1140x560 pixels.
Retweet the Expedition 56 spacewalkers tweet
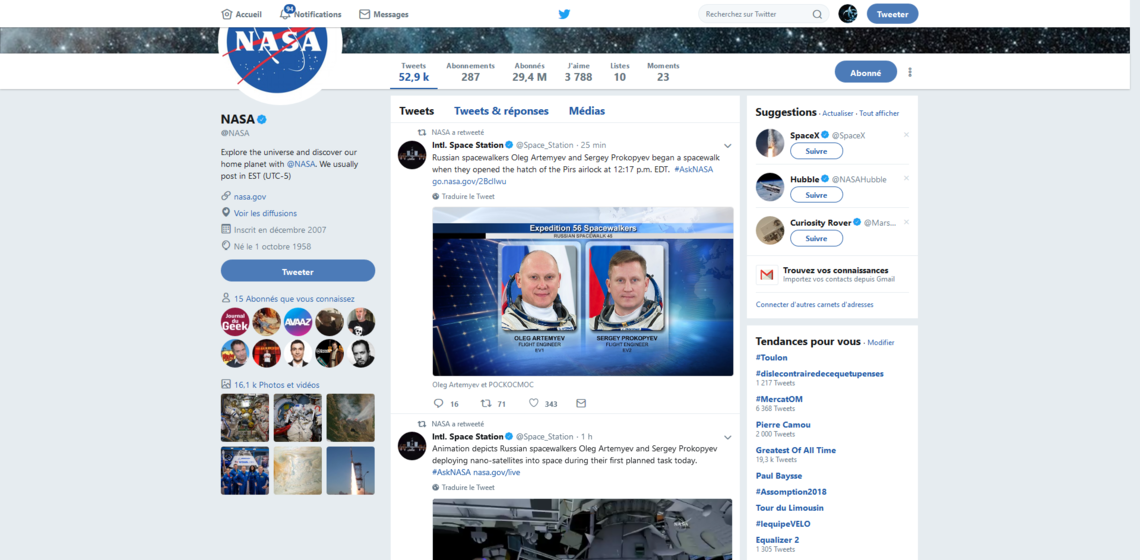click(486, 404)
